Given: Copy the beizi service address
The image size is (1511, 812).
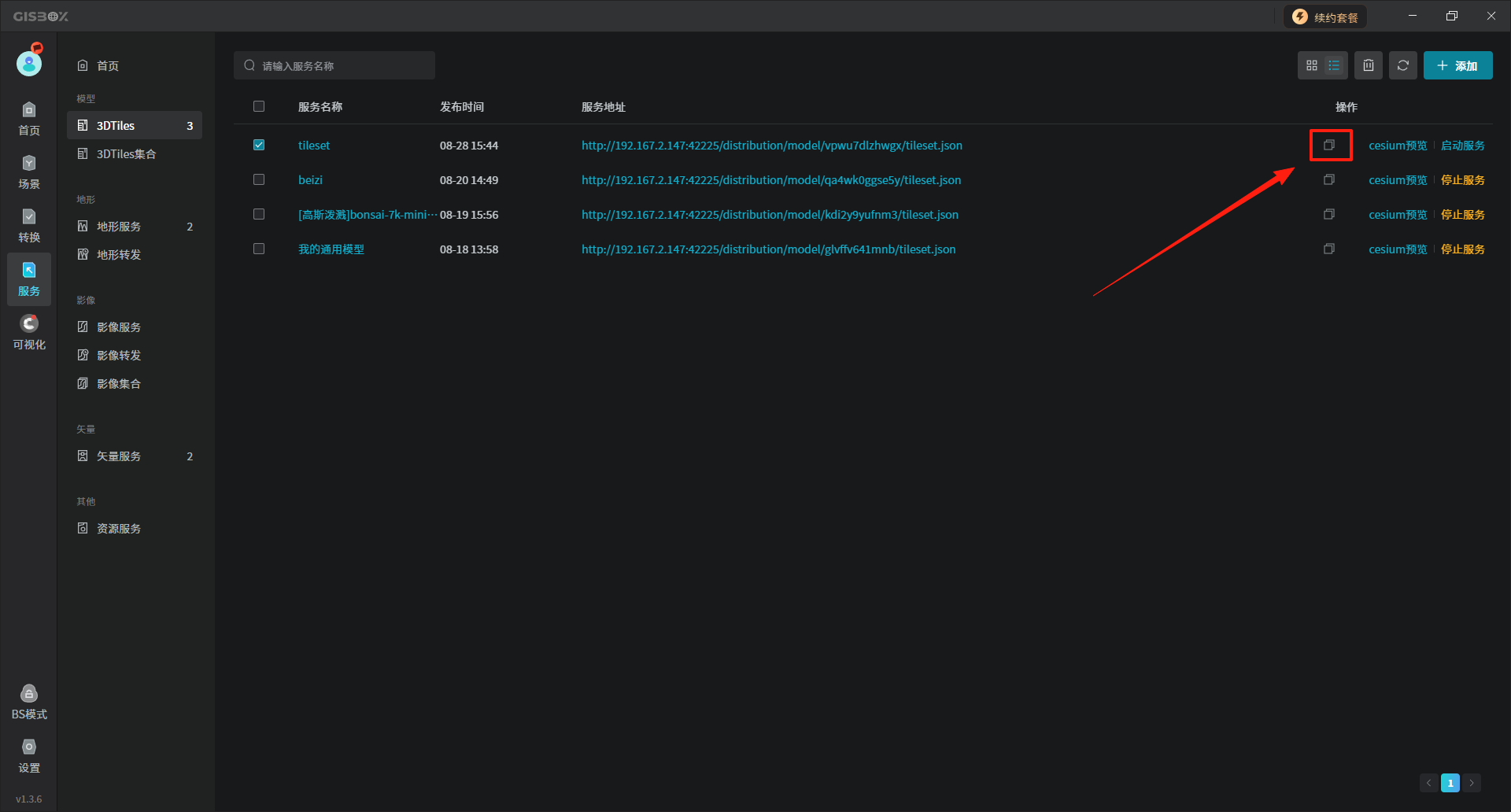Looking at the screenshot, I should [x=1329, y=179].
